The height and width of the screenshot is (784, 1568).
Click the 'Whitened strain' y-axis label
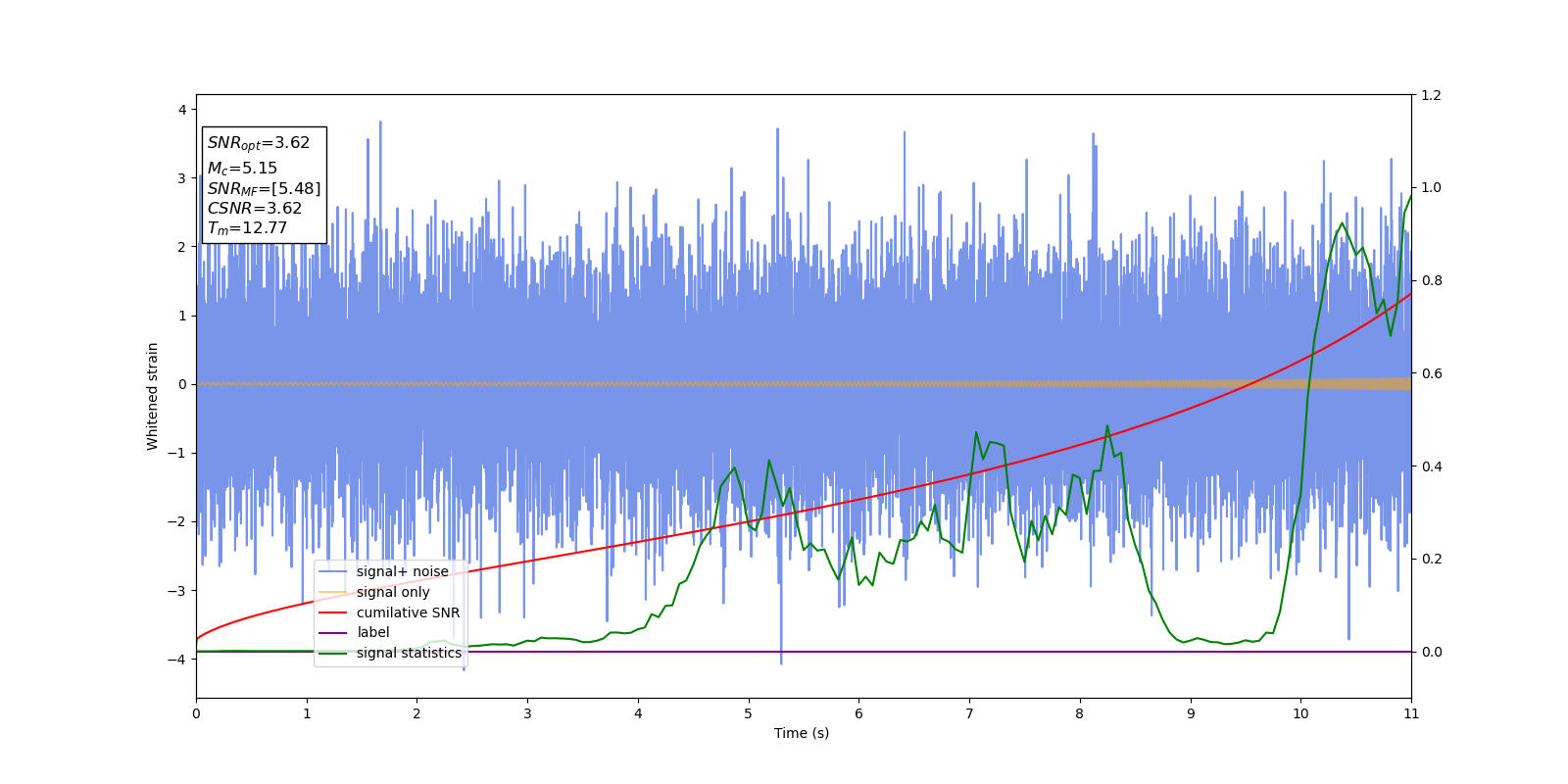pos(153,396)
